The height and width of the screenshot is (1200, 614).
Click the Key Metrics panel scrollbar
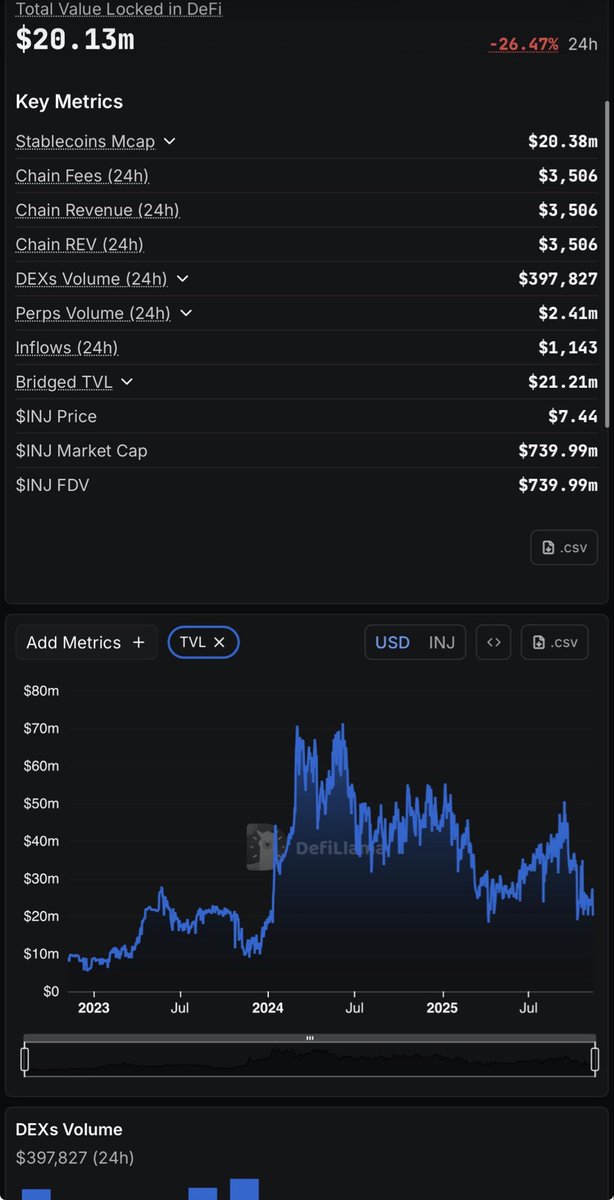(x=606, y=265)
